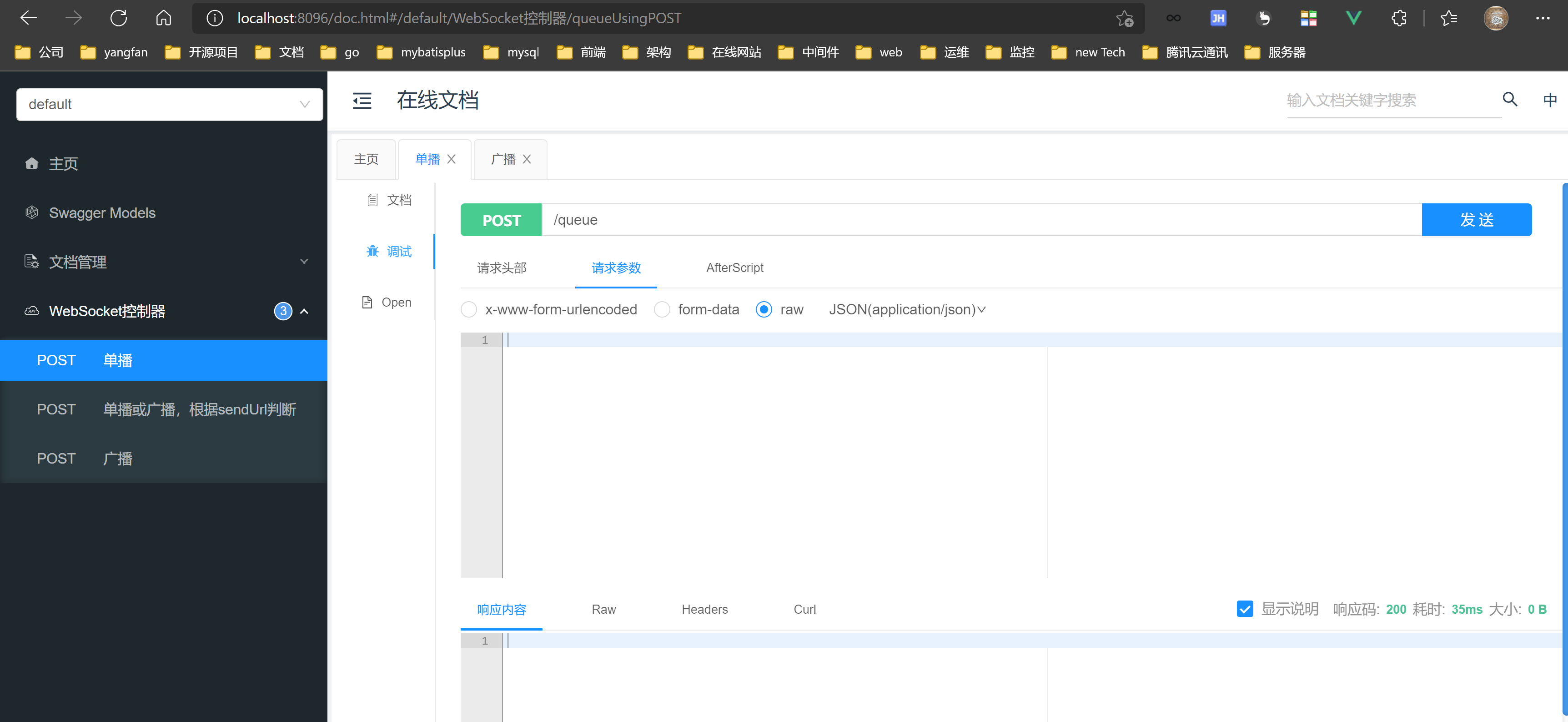Click the language switch 中 icon
The width and height of the screenshot is (1568, 722).
(1550, 99)
